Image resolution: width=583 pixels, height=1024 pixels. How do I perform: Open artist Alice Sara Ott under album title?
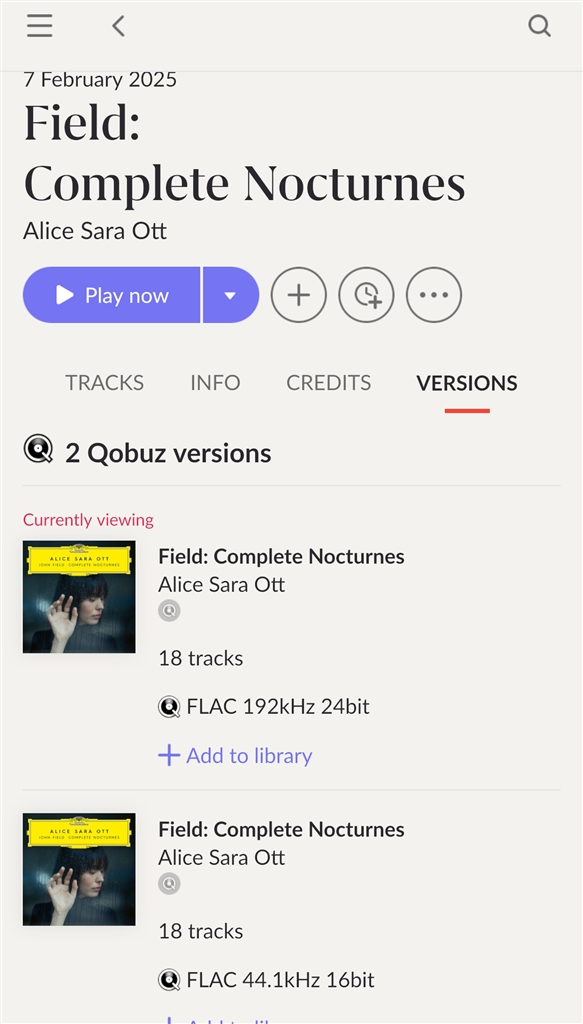(95, 231)
